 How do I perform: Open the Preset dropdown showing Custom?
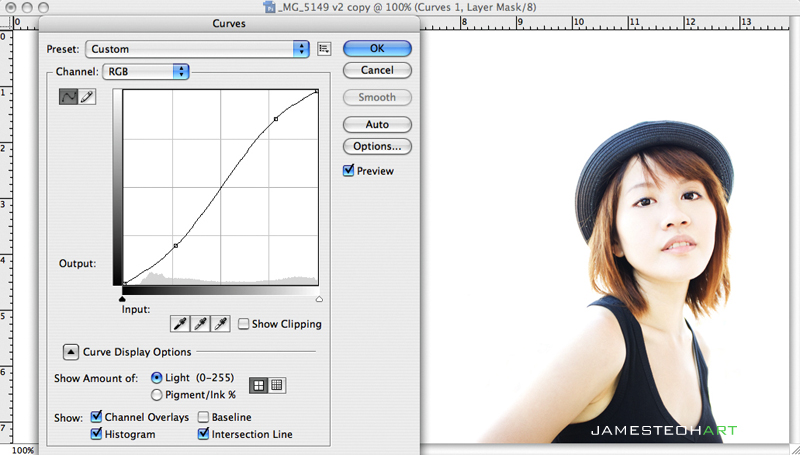tap(197, 49)
